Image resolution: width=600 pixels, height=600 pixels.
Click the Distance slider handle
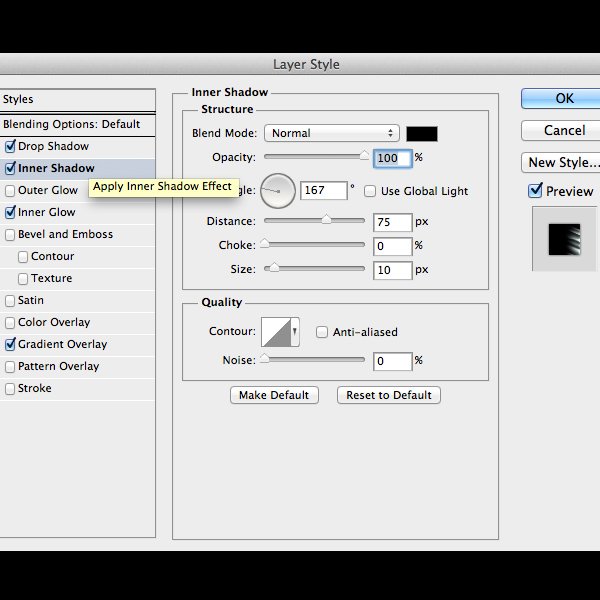point(326,219)
